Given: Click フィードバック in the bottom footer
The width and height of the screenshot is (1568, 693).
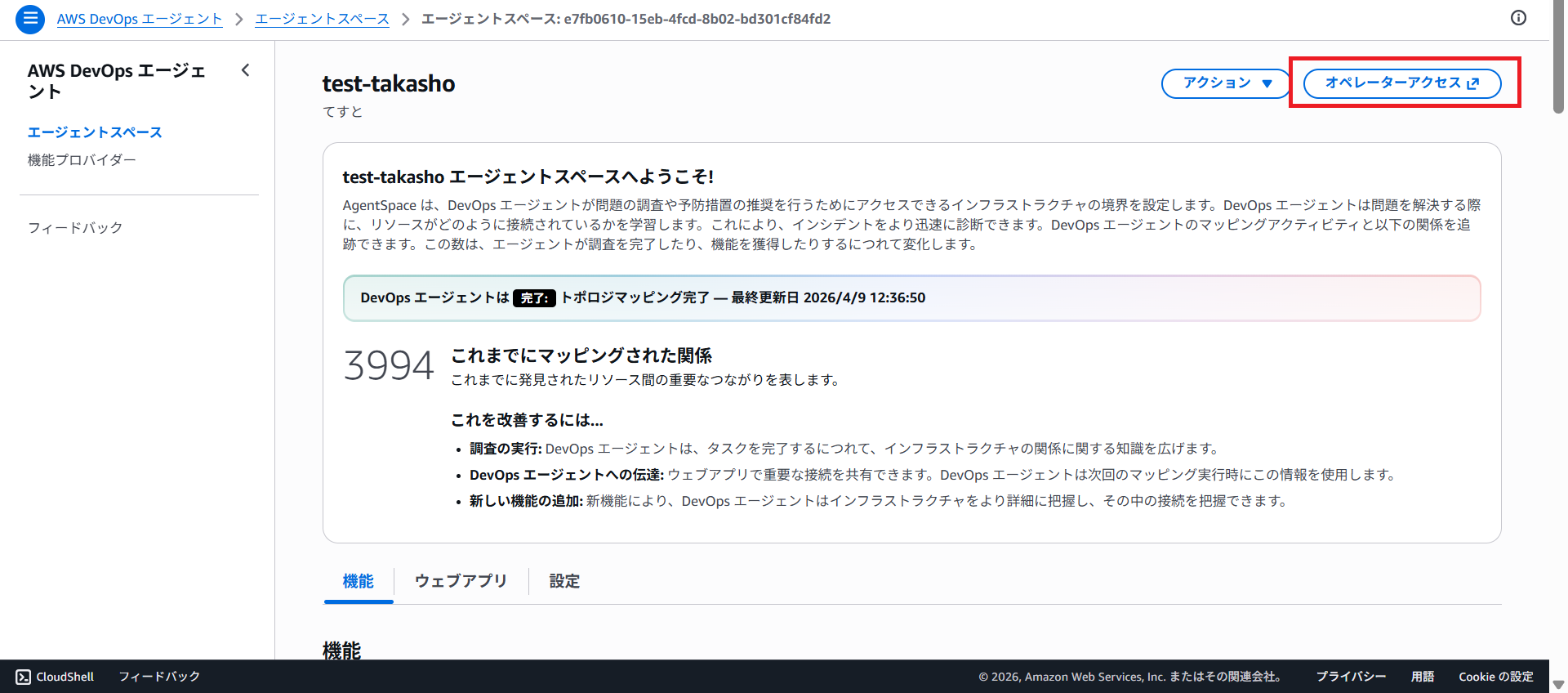Looking at the screenshot, I should coord(159,677).
